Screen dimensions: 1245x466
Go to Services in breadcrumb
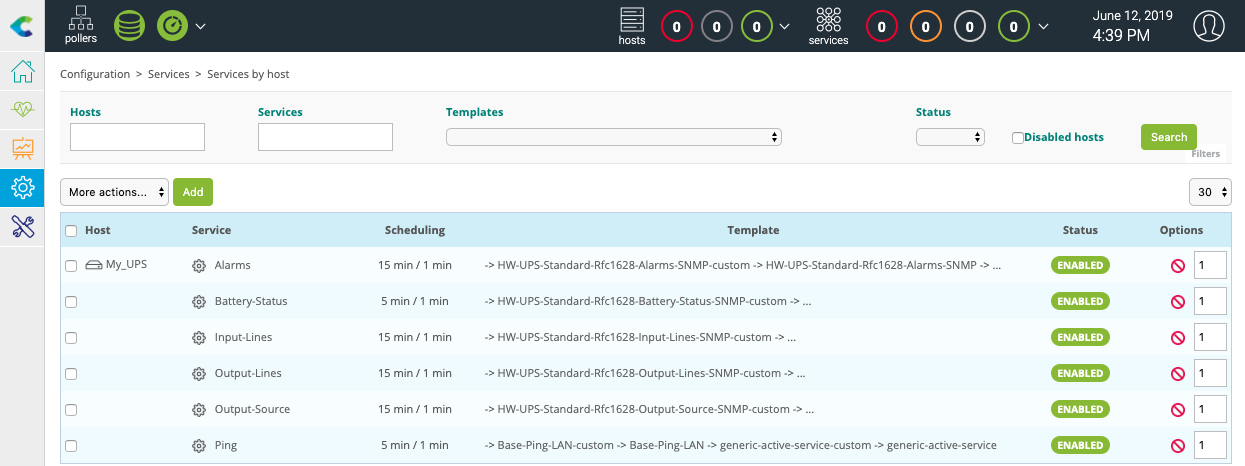pyautogui.click(x=168, y=74)
